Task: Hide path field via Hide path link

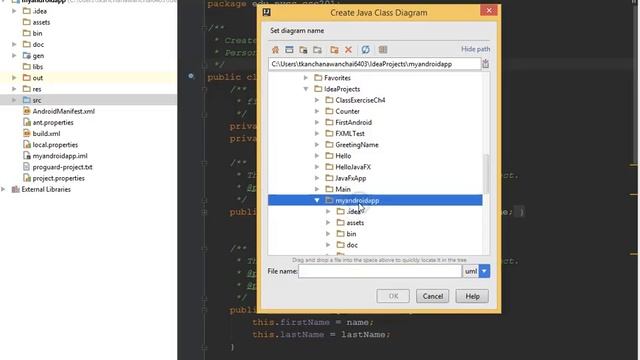Action: pos(476,49)
